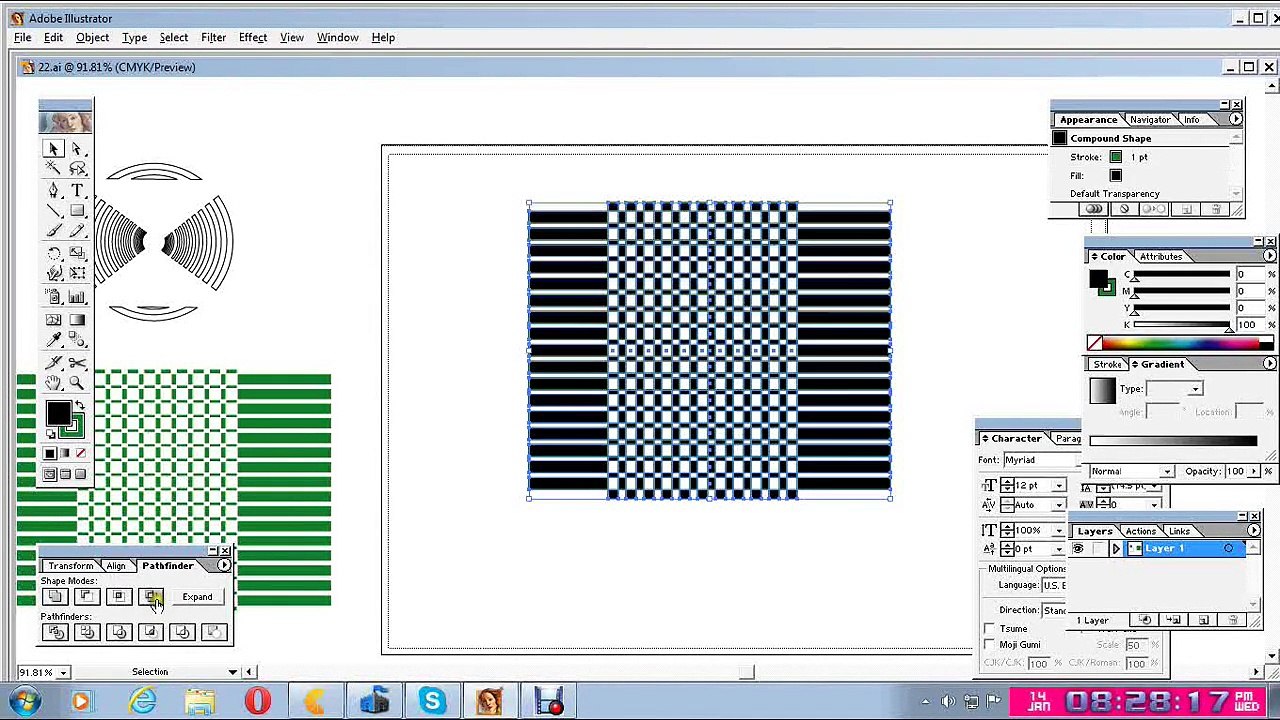The image size is (1280, 720).
Task: Click Intersect shape areas in Pathfinder
Action: 119,597
